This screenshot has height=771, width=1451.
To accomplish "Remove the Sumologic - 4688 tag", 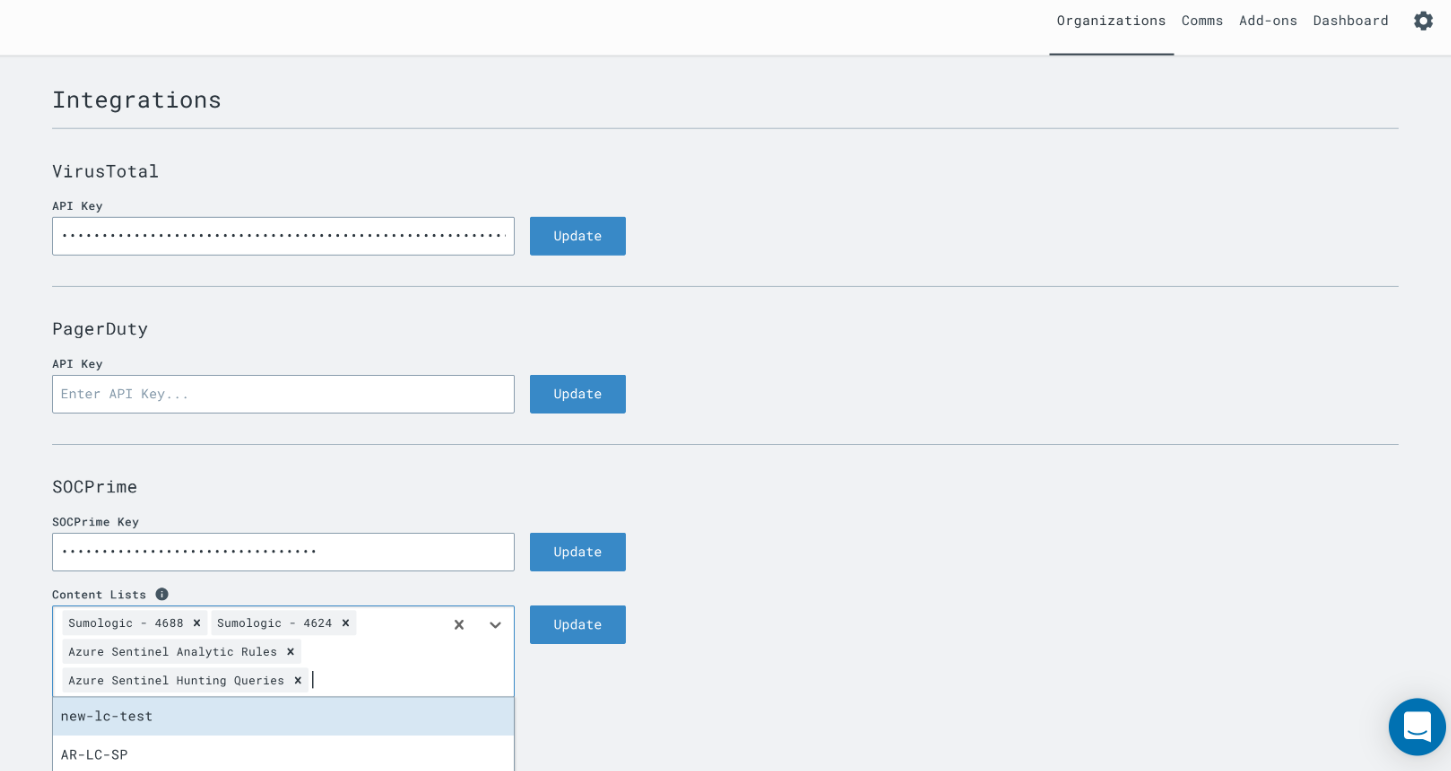I will pyautogui.click(x=197, y=623).
